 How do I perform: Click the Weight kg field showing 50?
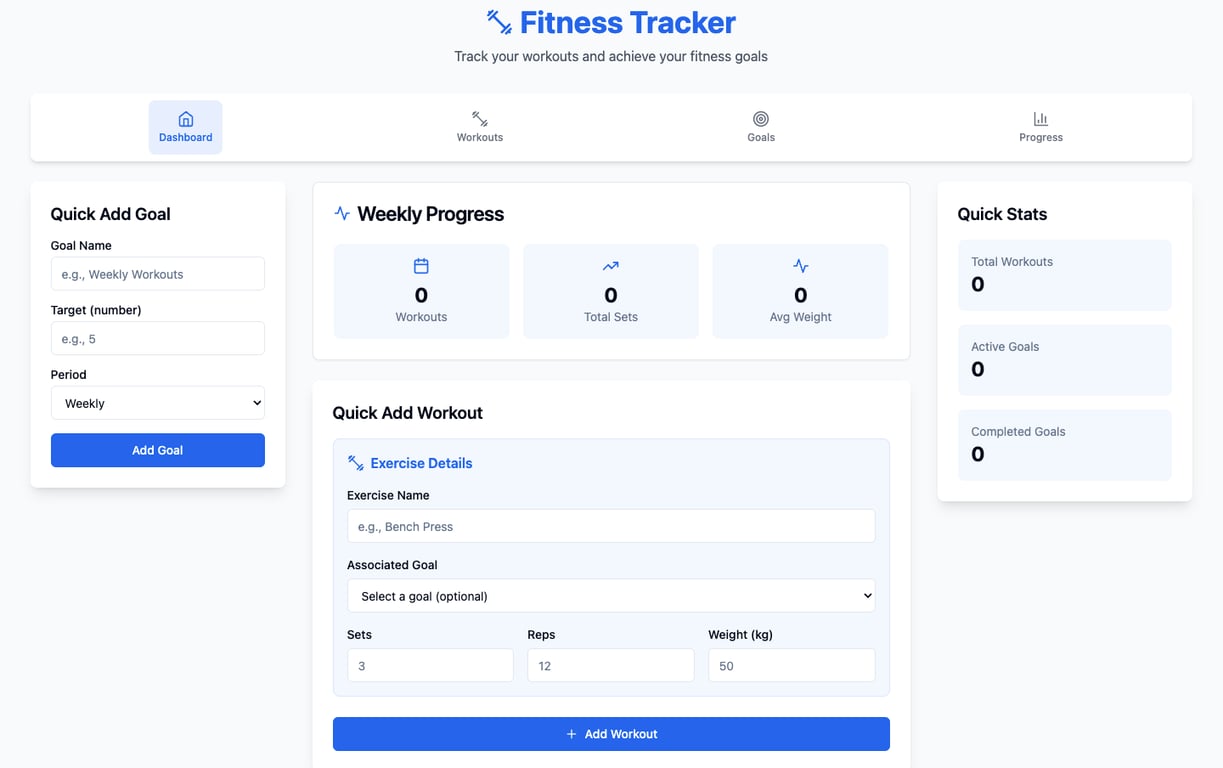point(791,665)
